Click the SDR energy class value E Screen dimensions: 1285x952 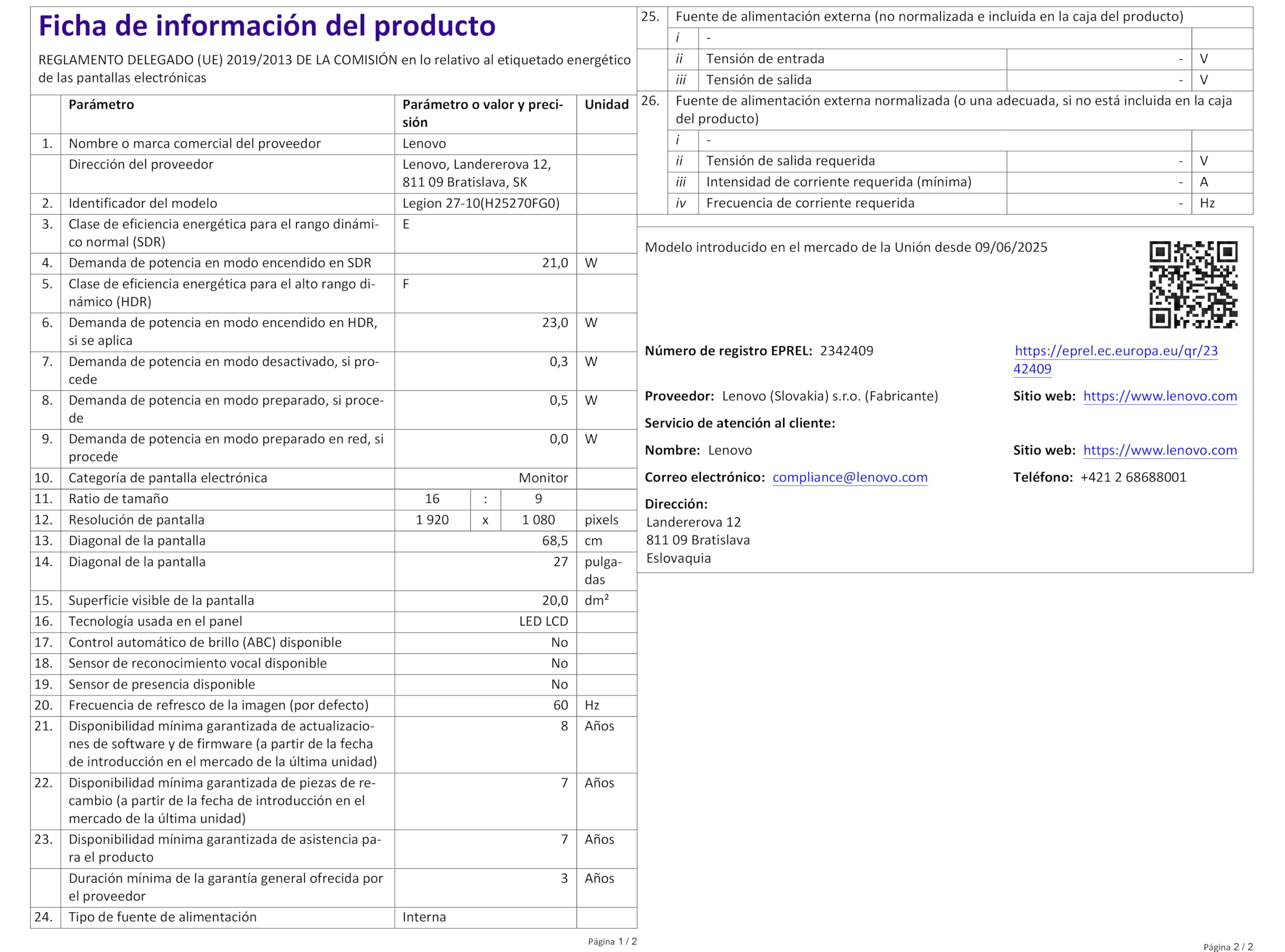point(406,224)
